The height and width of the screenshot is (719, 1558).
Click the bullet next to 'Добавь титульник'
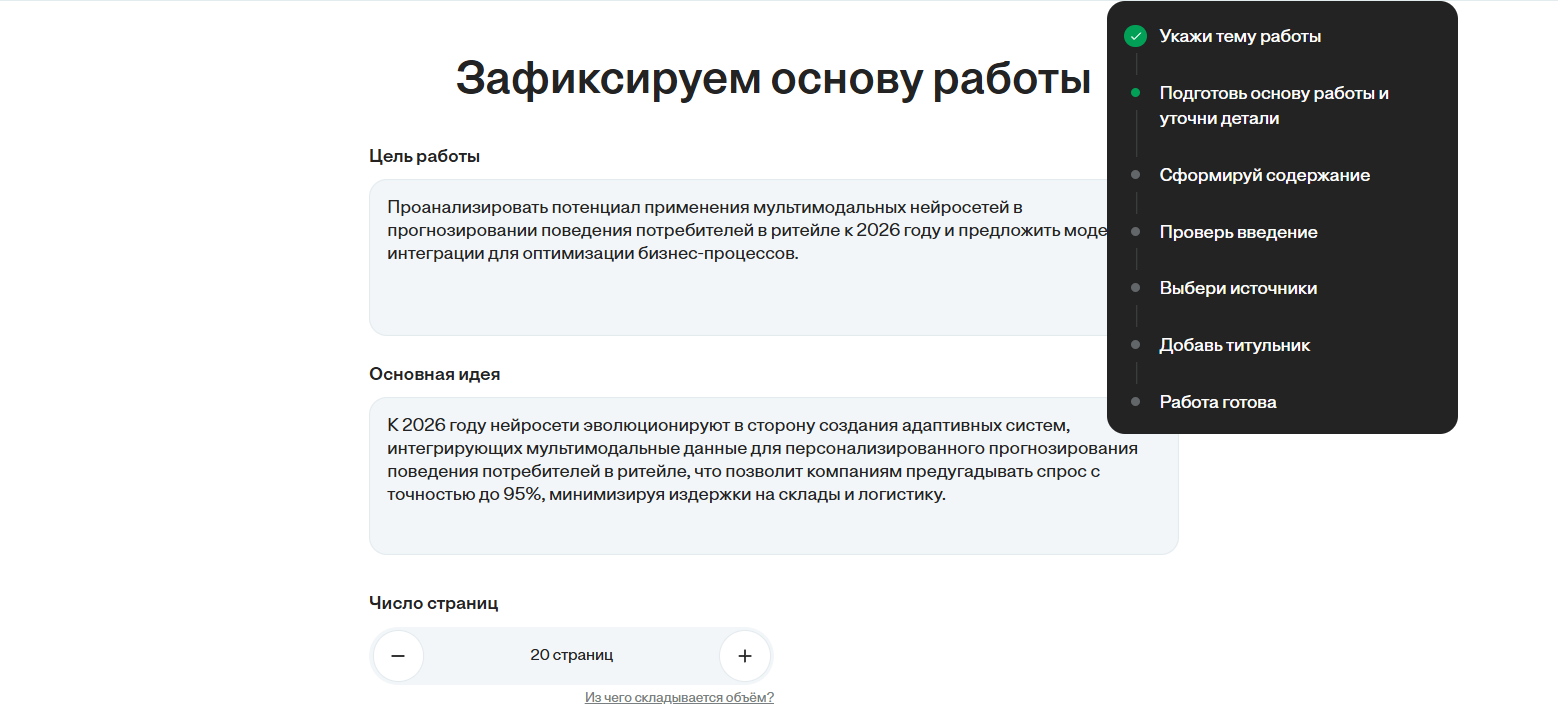click(x=1135, y=345)
